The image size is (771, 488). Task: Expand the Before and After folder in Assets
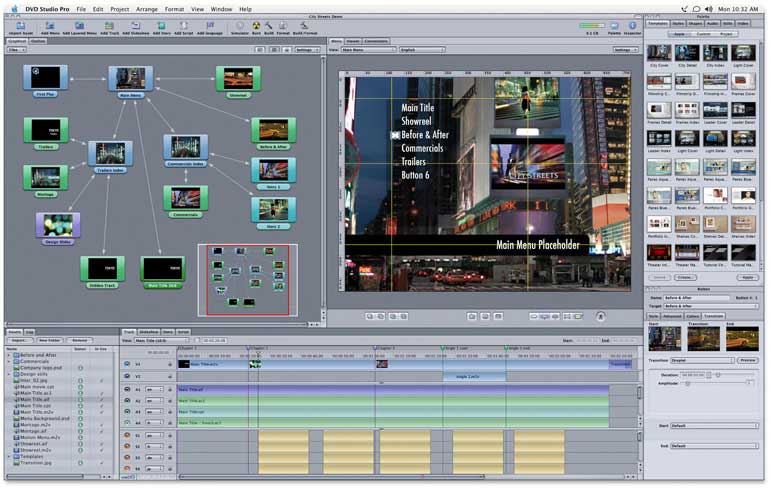9,355
